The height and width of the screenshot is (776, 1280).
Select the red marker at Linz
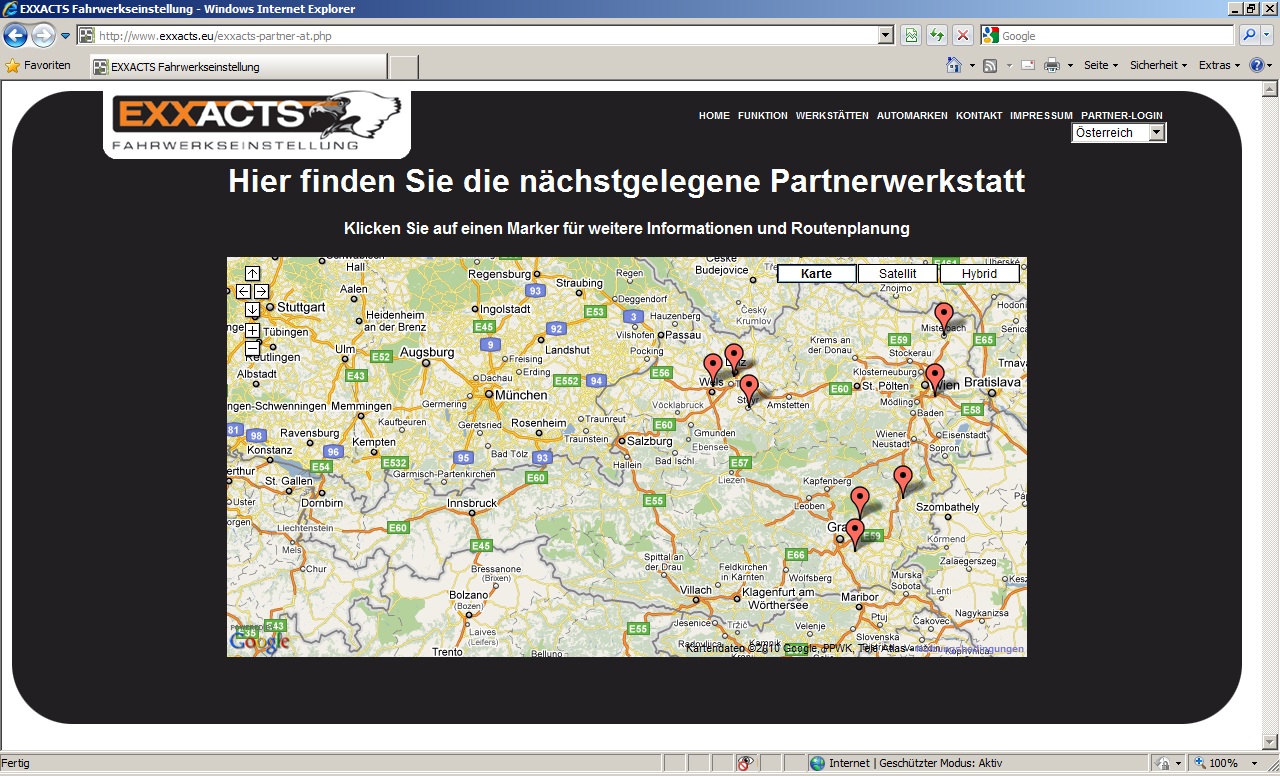(x=734, y=357)
